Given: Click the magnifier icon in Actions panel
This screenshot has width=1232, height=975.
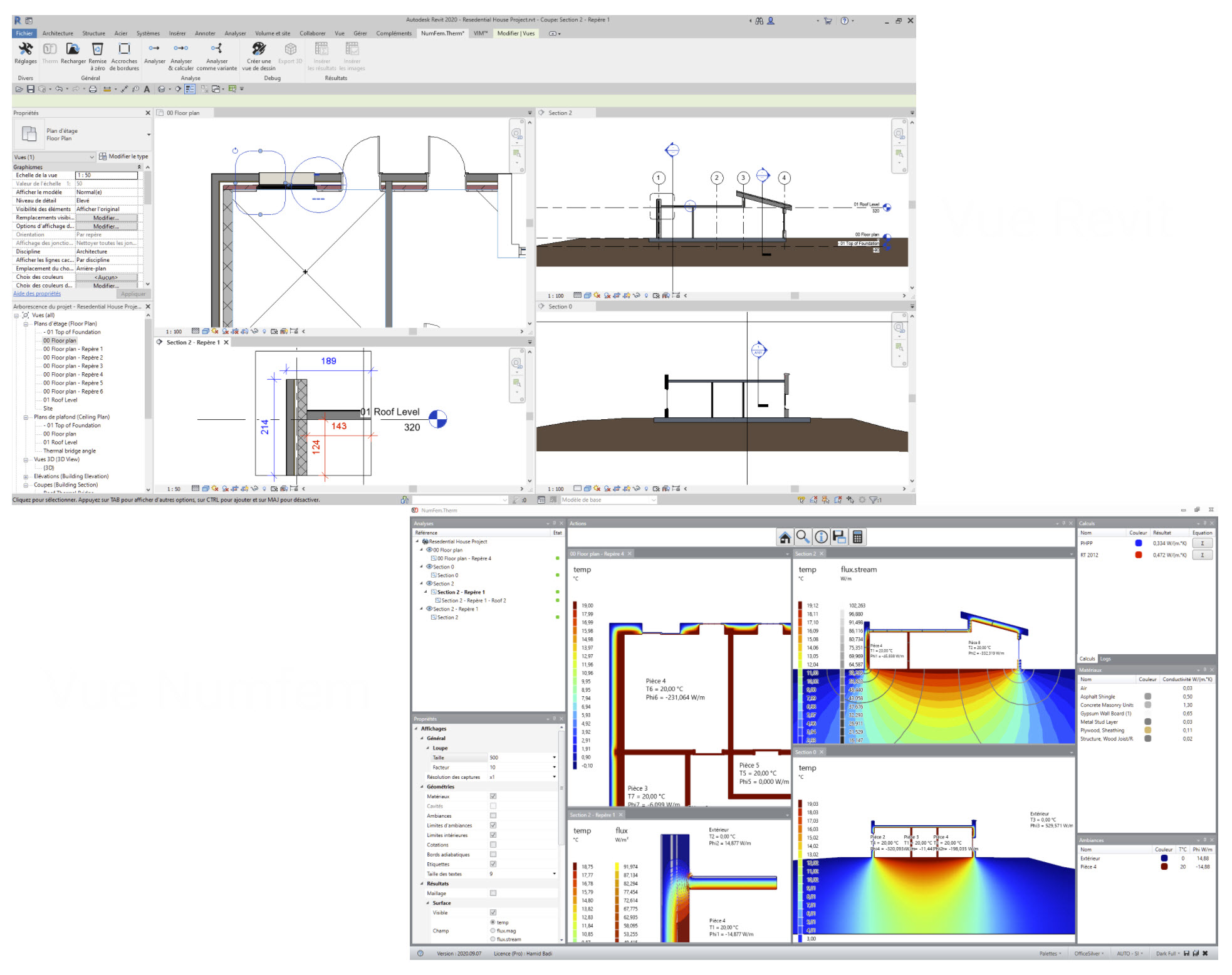Looking at the screenshot, I should click(803, 537).
